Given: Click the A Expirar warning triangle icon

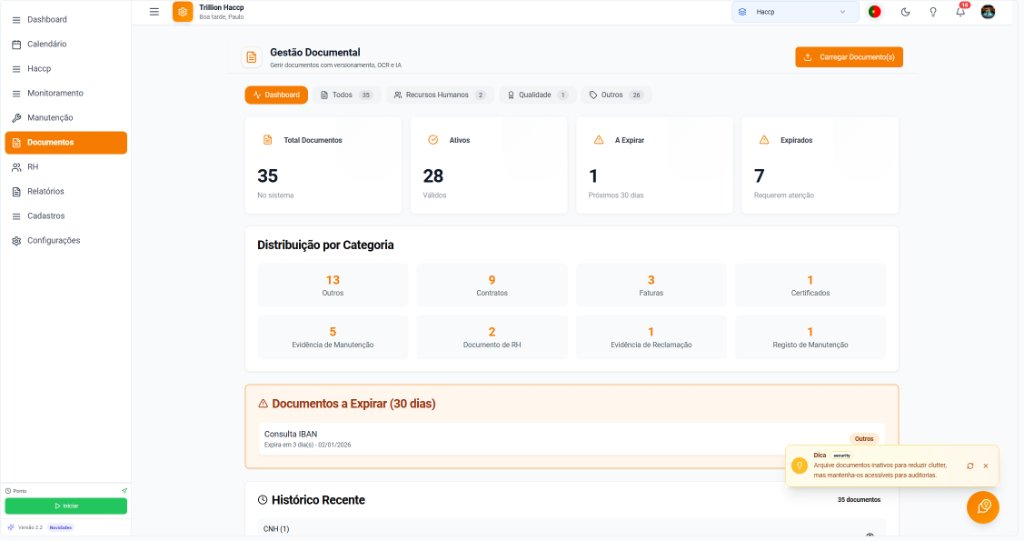Looking at the screenshot, I should click(598, 140).
